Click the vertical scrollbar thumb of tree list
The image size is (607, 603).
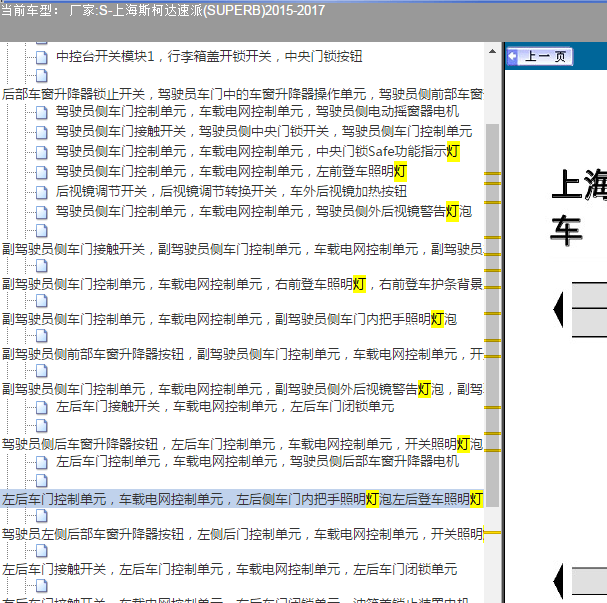pyautogui.click(x=492, y=315)
